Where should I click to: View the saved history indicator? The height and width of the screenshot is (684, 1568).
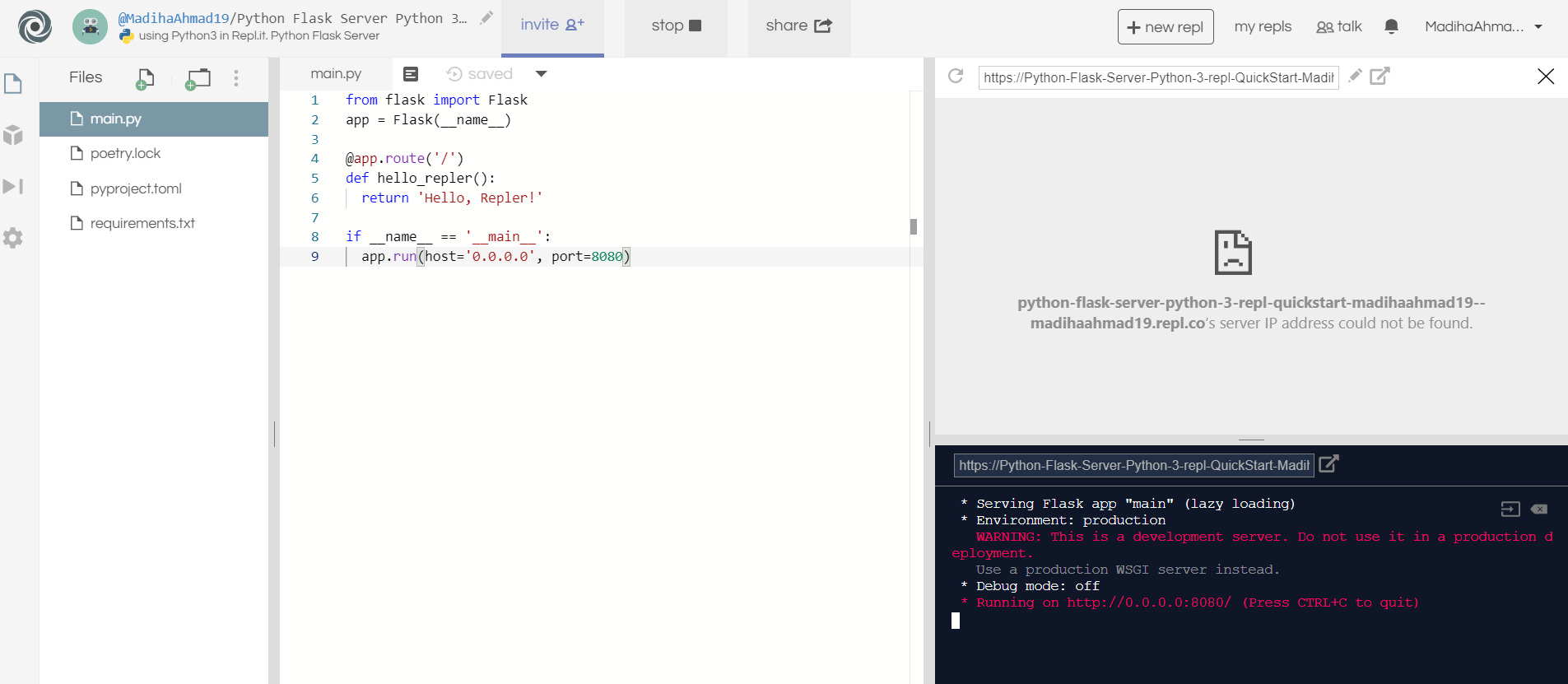[479, 74]
